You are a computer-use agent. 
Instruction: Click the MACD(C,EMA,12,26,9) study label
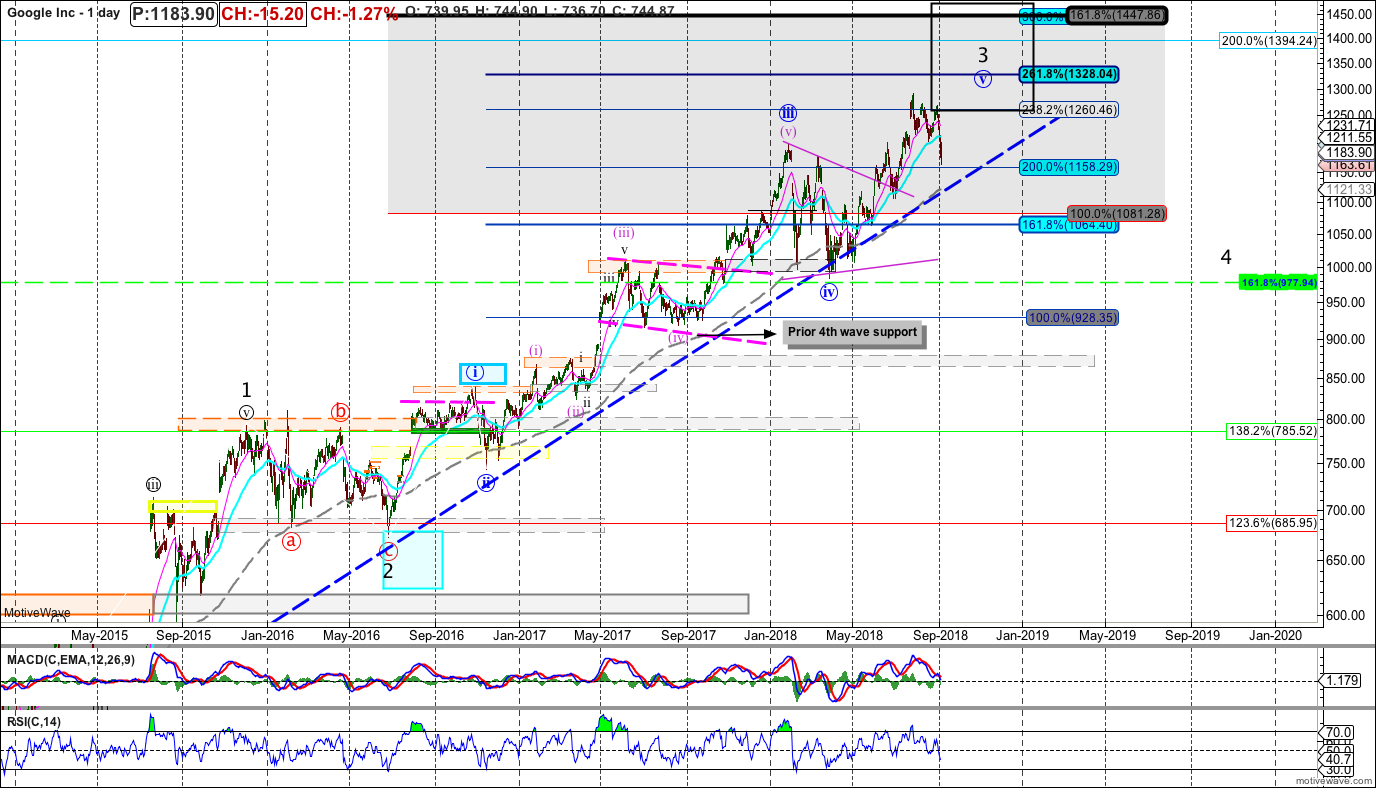[x=69, y=661]
